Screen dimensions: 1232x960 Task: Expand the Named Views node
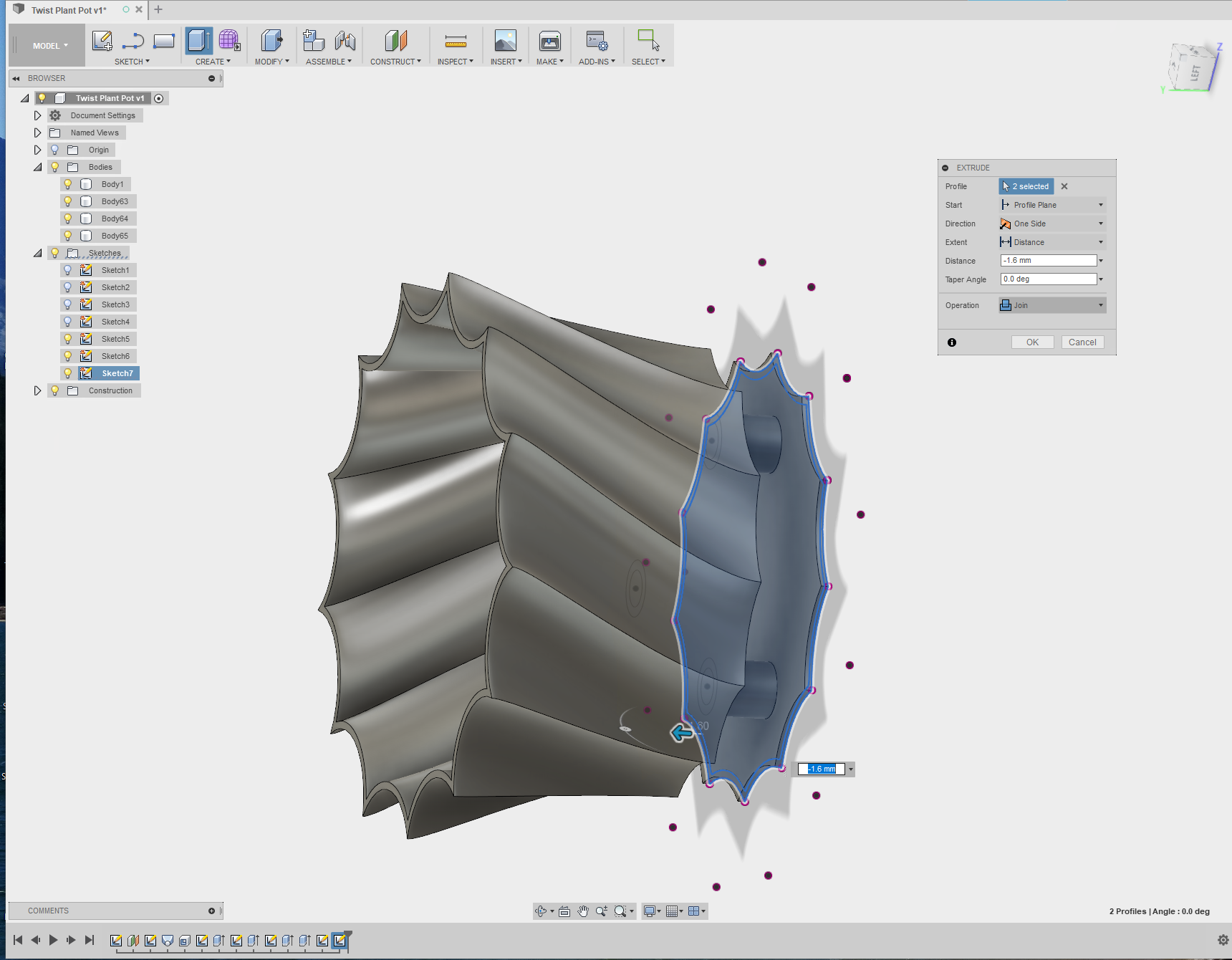[37, 133]
